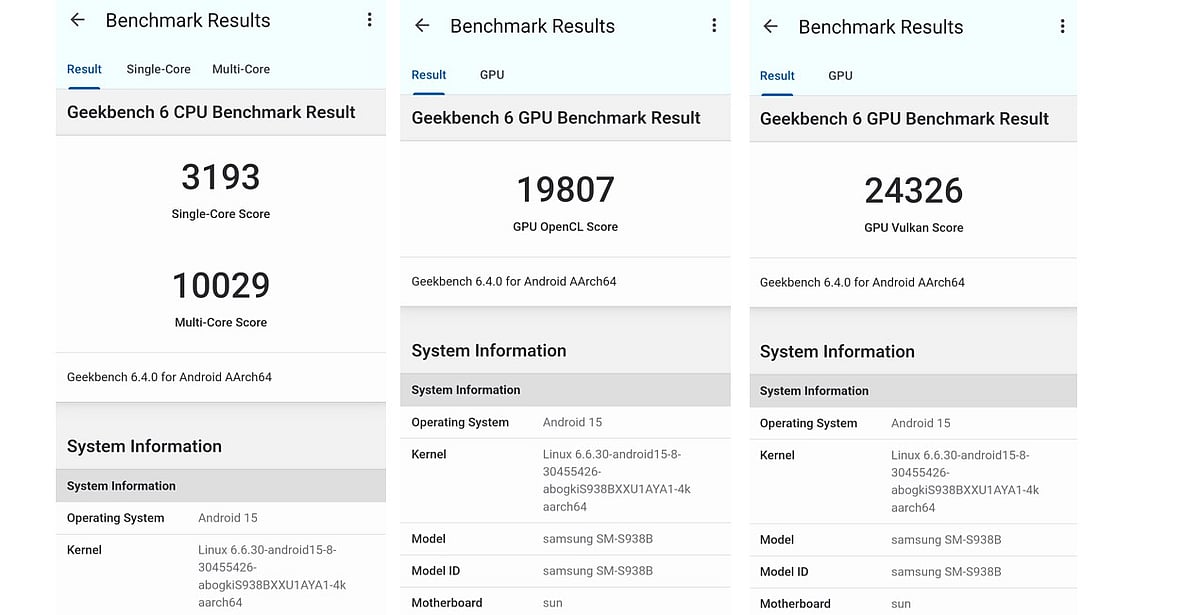The height and width of the screenshot is (615, 1200).
Task: Tap the back arrow in the CPU results screen
Action: coord(77,19)
